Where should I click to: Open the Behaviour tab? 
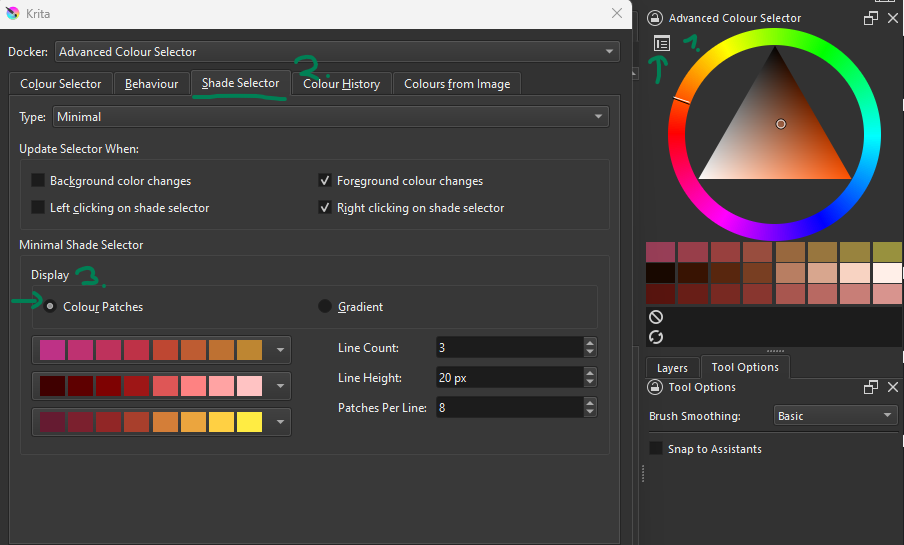pos(151,84)
